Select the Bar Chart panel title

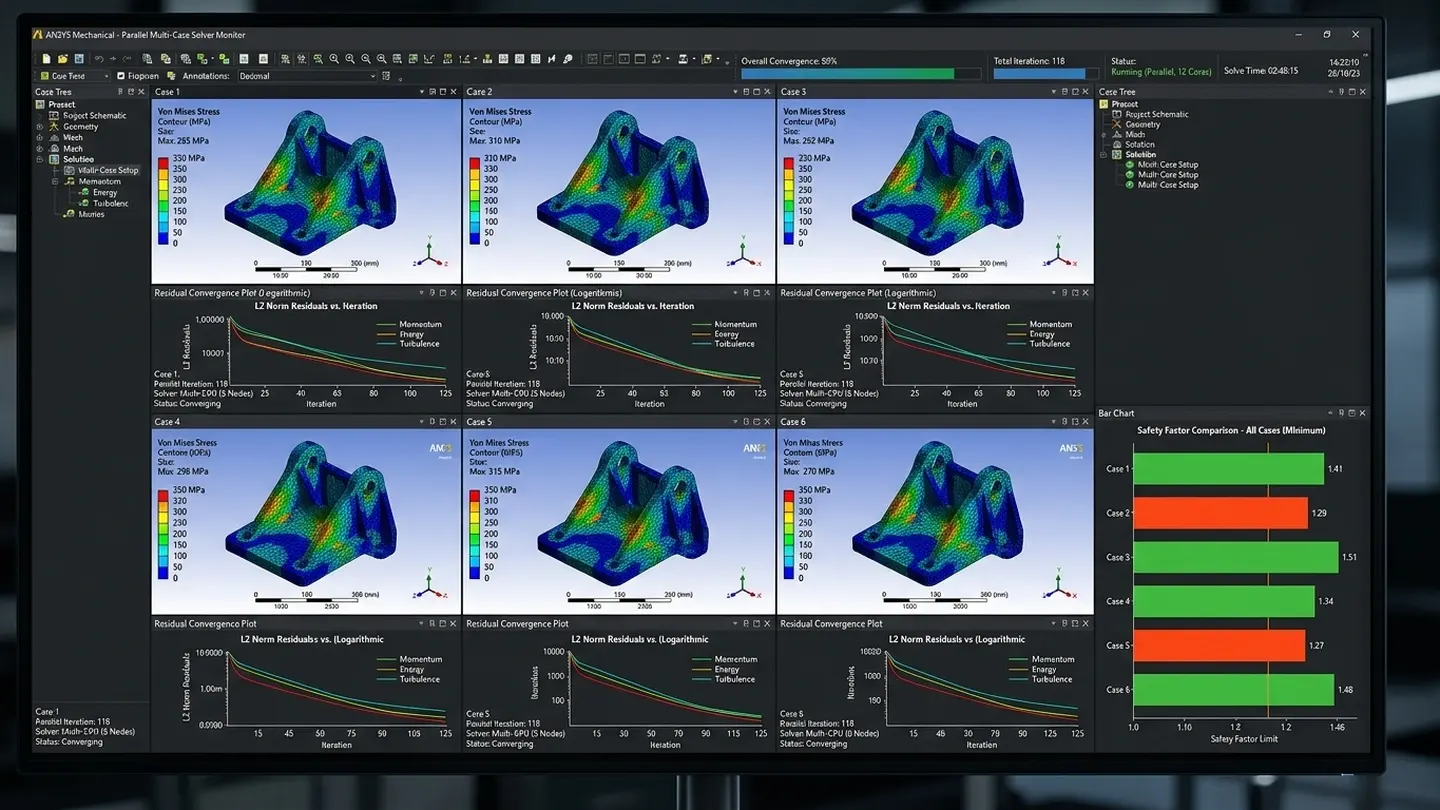[1116, 413]
